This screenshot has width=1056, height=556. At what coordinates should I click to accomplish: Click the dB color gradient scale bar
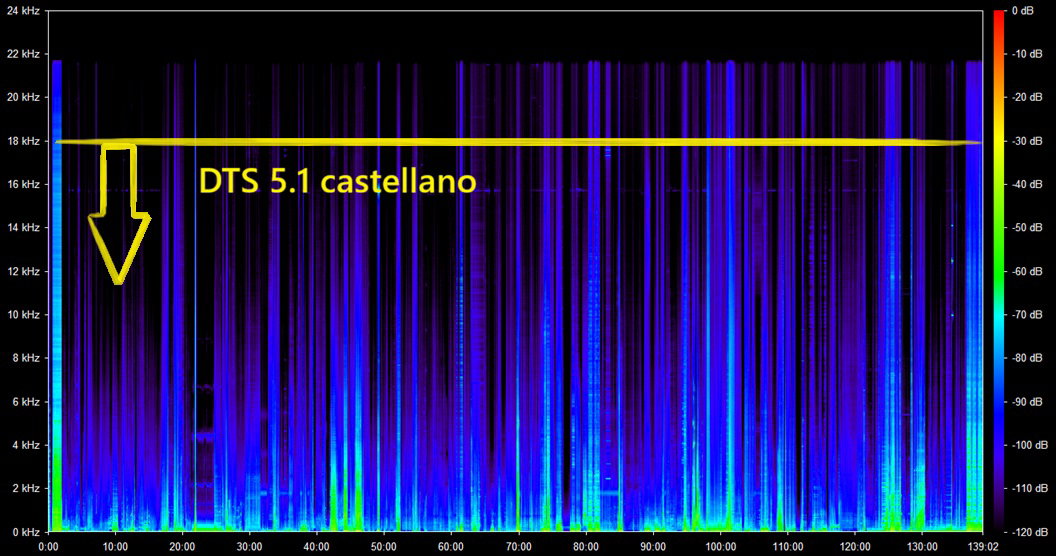pos(999,271)
